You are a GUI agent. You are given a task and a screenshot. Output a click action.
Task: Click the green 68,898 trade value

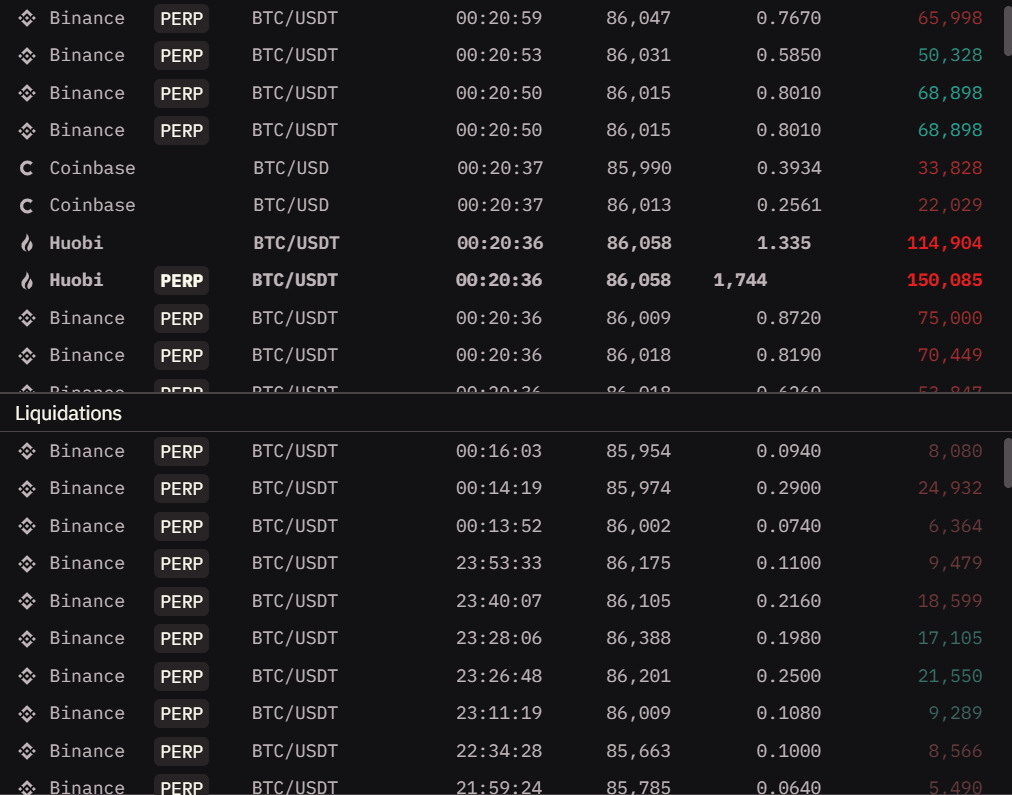[x=949, y=93]
